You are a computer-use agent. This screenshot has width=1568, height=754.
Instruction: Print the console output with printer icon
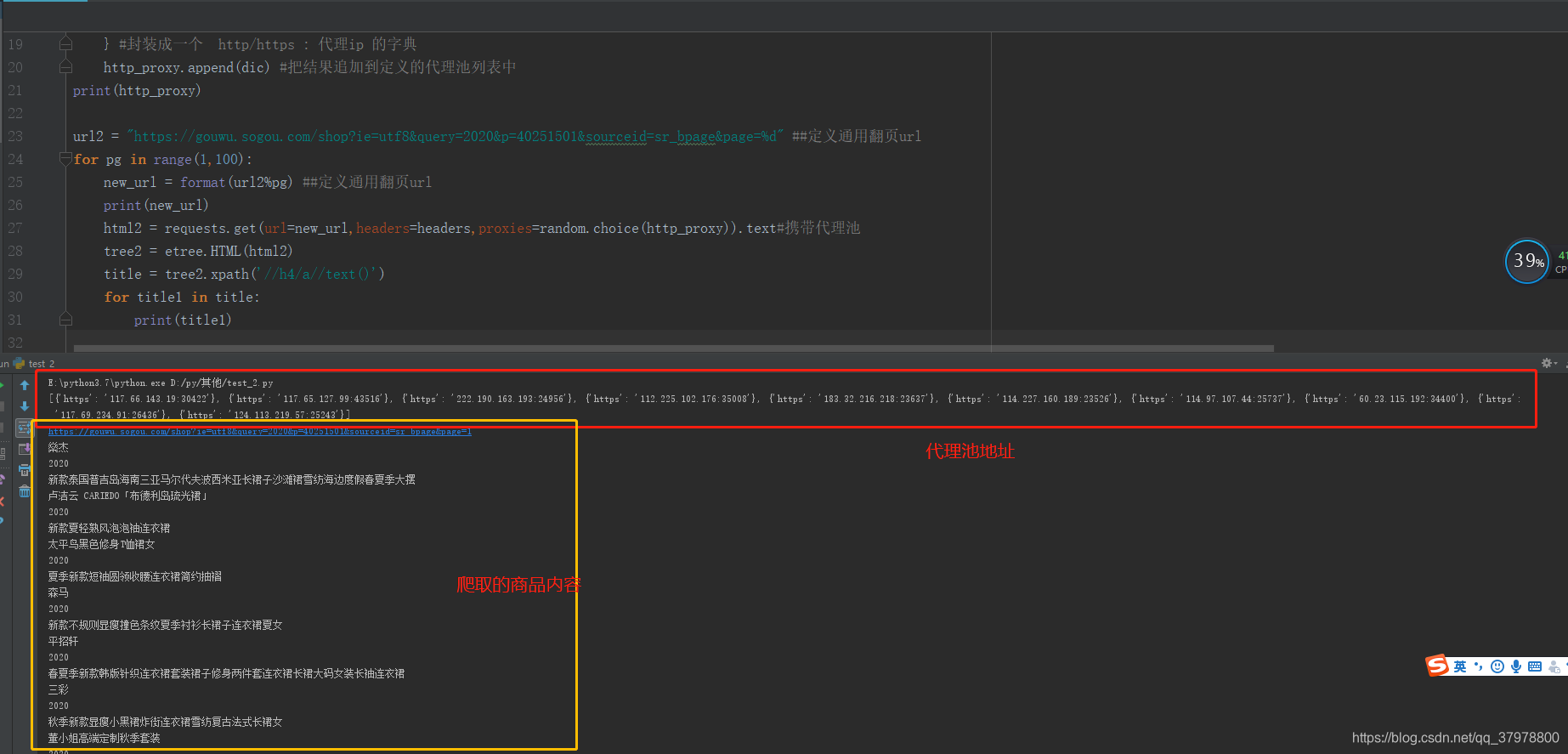pyautogui.click(x=25, y=470)
